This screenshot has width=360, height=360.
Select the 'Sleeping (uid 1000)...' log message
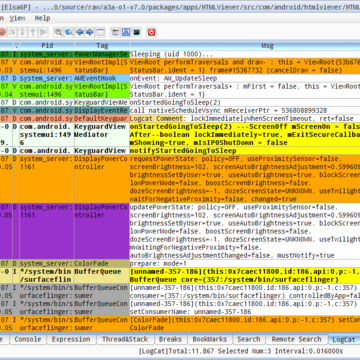tap(245, 54)
